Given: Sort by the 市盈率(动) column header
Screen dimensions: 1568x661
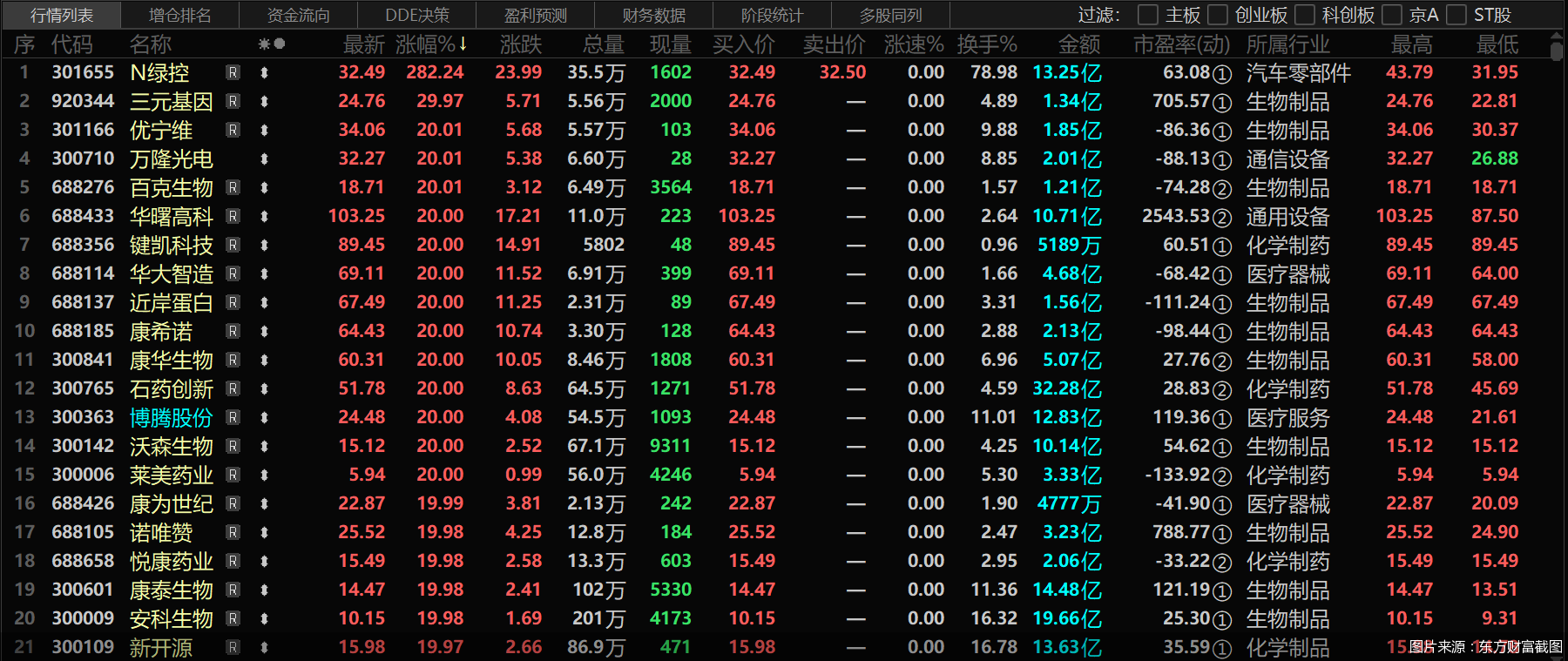Looking at the screenshot, I should click(1181, 44).
